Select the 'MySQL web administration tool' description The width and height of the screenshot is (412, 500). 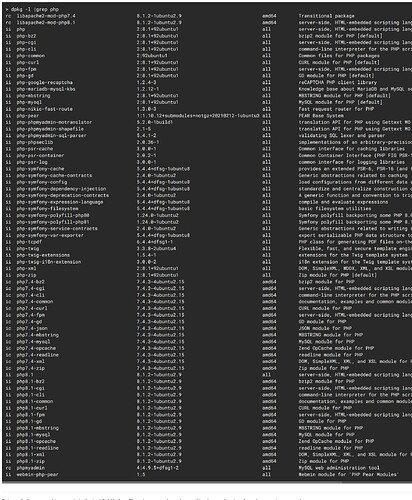339,468
